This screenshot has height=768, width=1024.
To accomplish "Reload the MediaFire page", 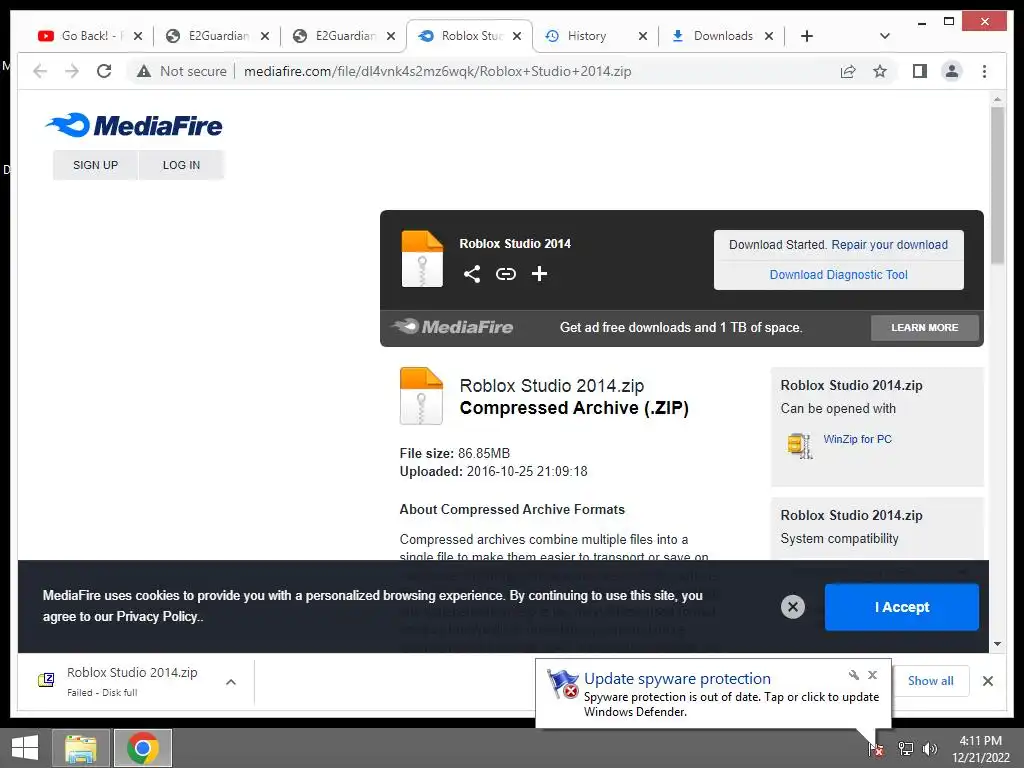I will pos(104,71).
